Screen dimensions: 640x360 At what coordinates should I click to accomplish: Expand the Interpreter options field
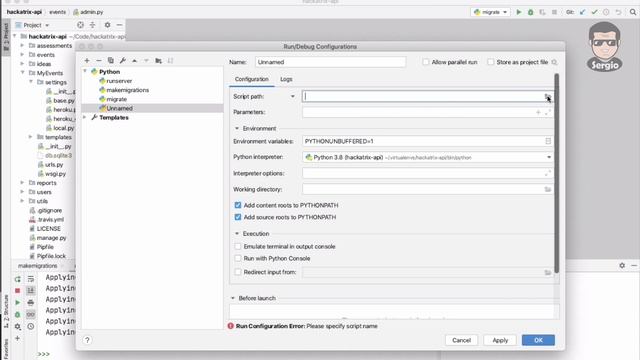click(548, 173)
